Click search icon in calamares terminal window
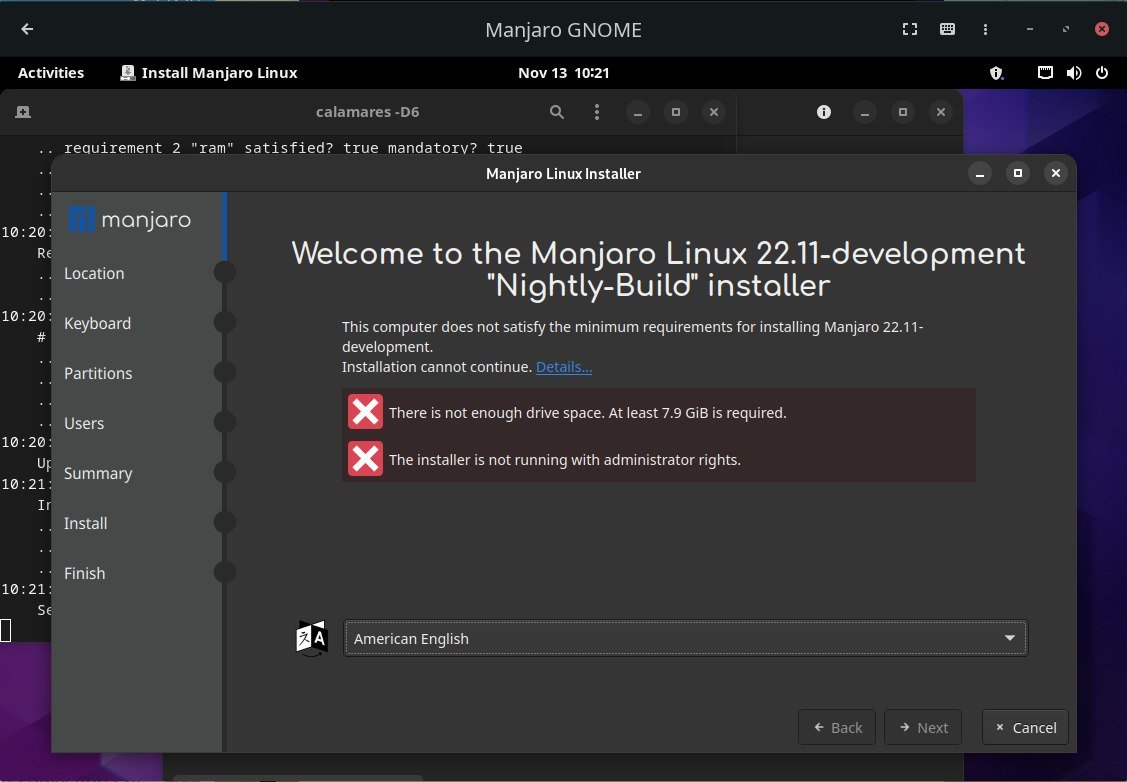The width and height of the screenshot is (1127, 782). click(x=557, y=112)
